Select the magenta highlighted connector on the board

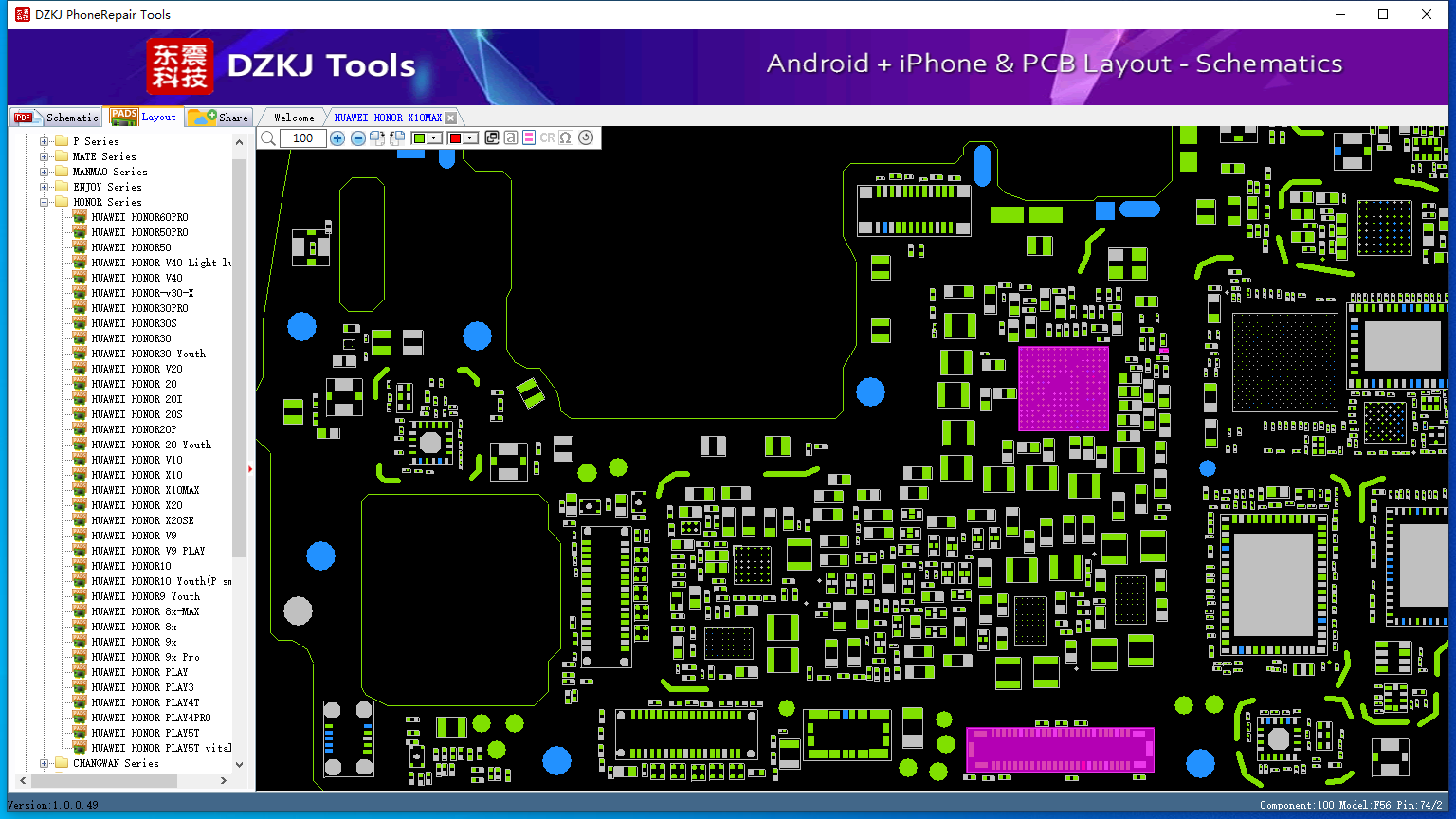(1060, 750)
